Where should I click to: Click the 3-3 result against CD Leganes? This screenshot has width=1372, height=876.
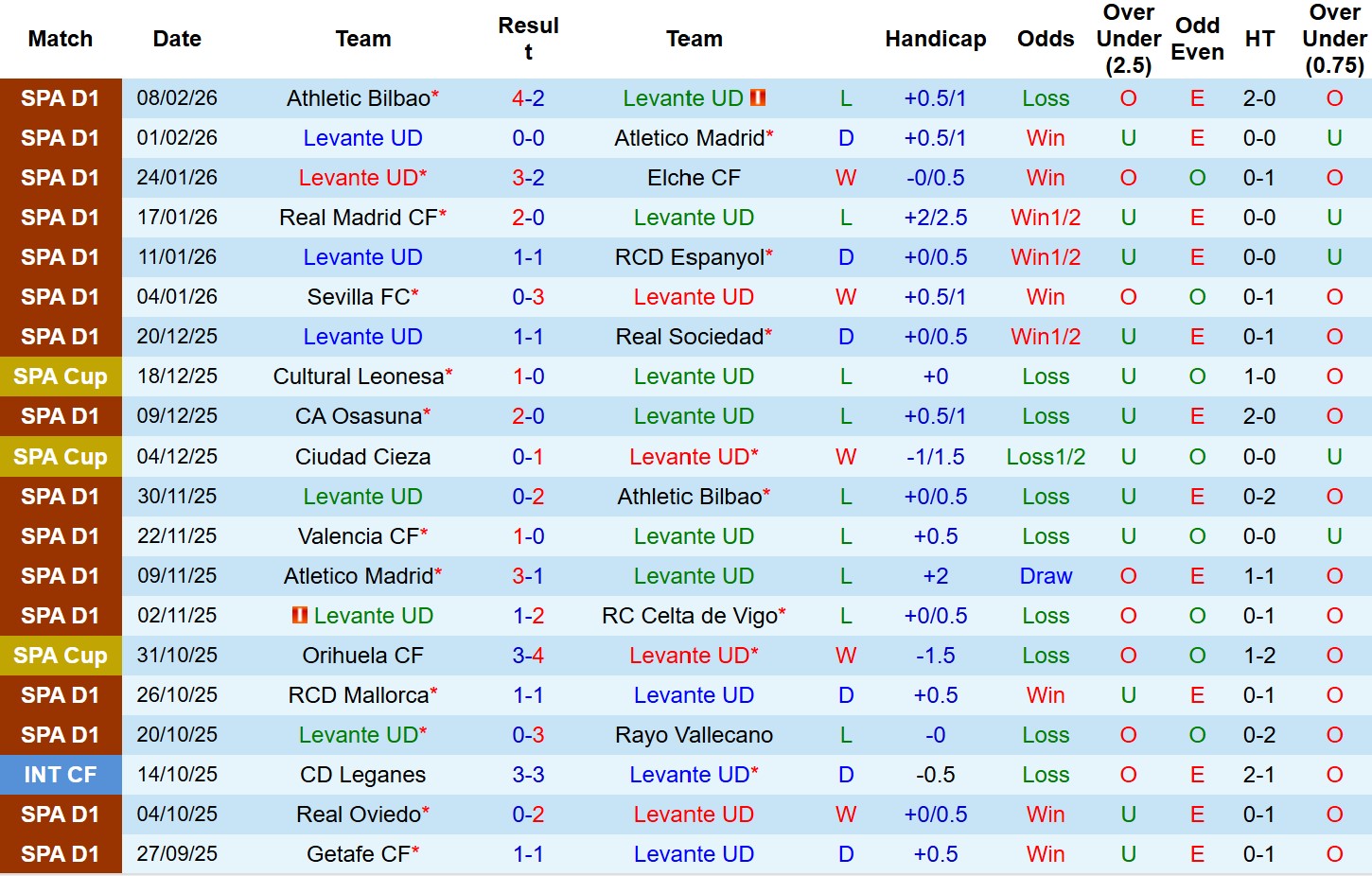[528, 775]
